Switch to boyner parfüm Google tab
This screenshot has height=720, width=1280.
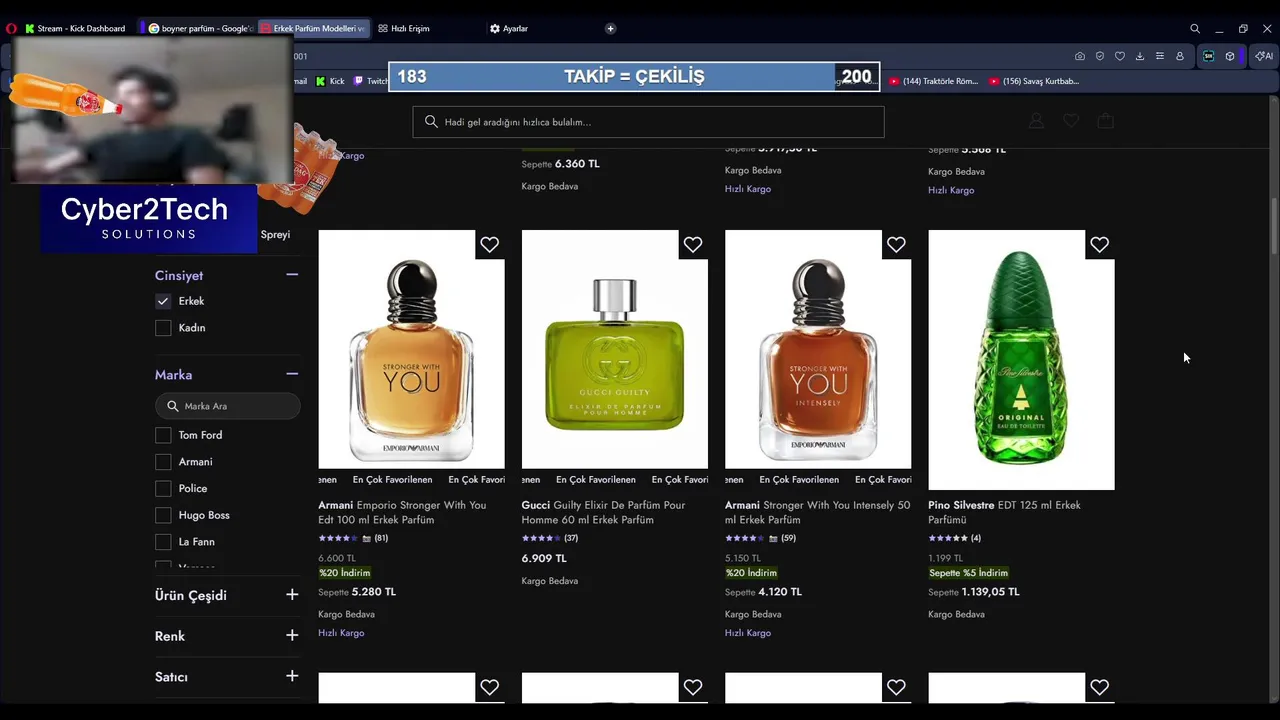199,28
